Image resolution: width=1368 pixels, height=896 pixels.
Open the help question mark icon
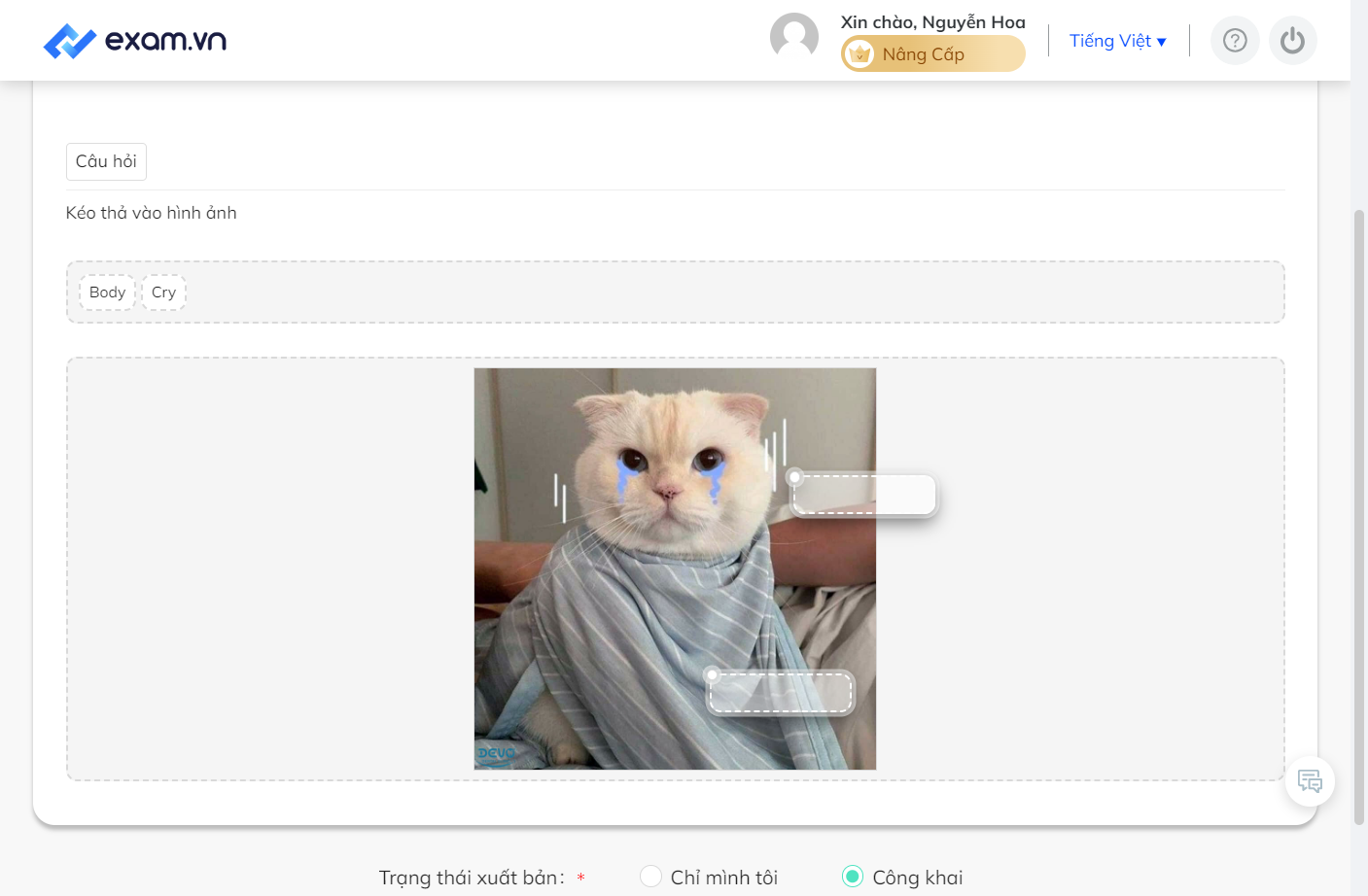1235,41
